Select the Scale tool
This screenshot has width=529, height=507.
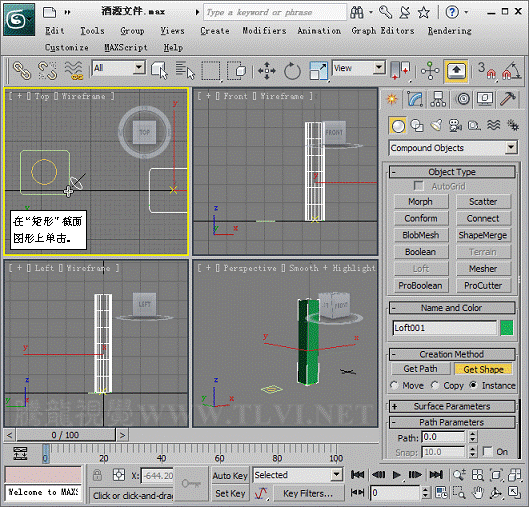click(x=318, y=71)
